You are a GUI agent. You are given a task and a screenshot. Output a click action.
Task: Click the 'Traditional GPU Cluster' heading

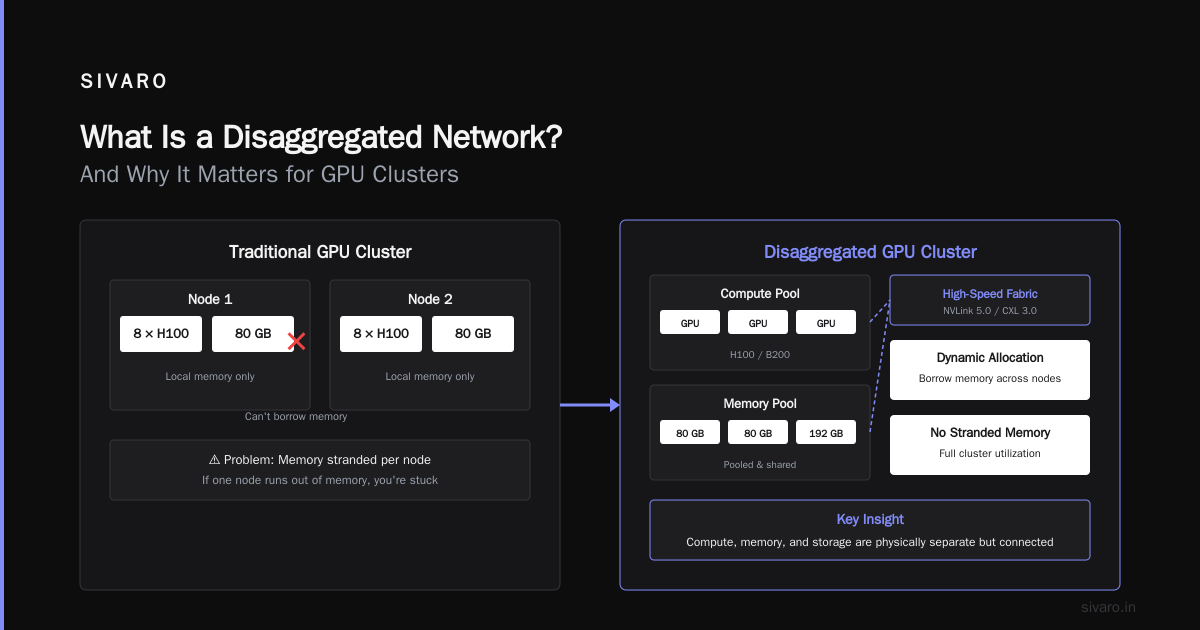(320, 252)
